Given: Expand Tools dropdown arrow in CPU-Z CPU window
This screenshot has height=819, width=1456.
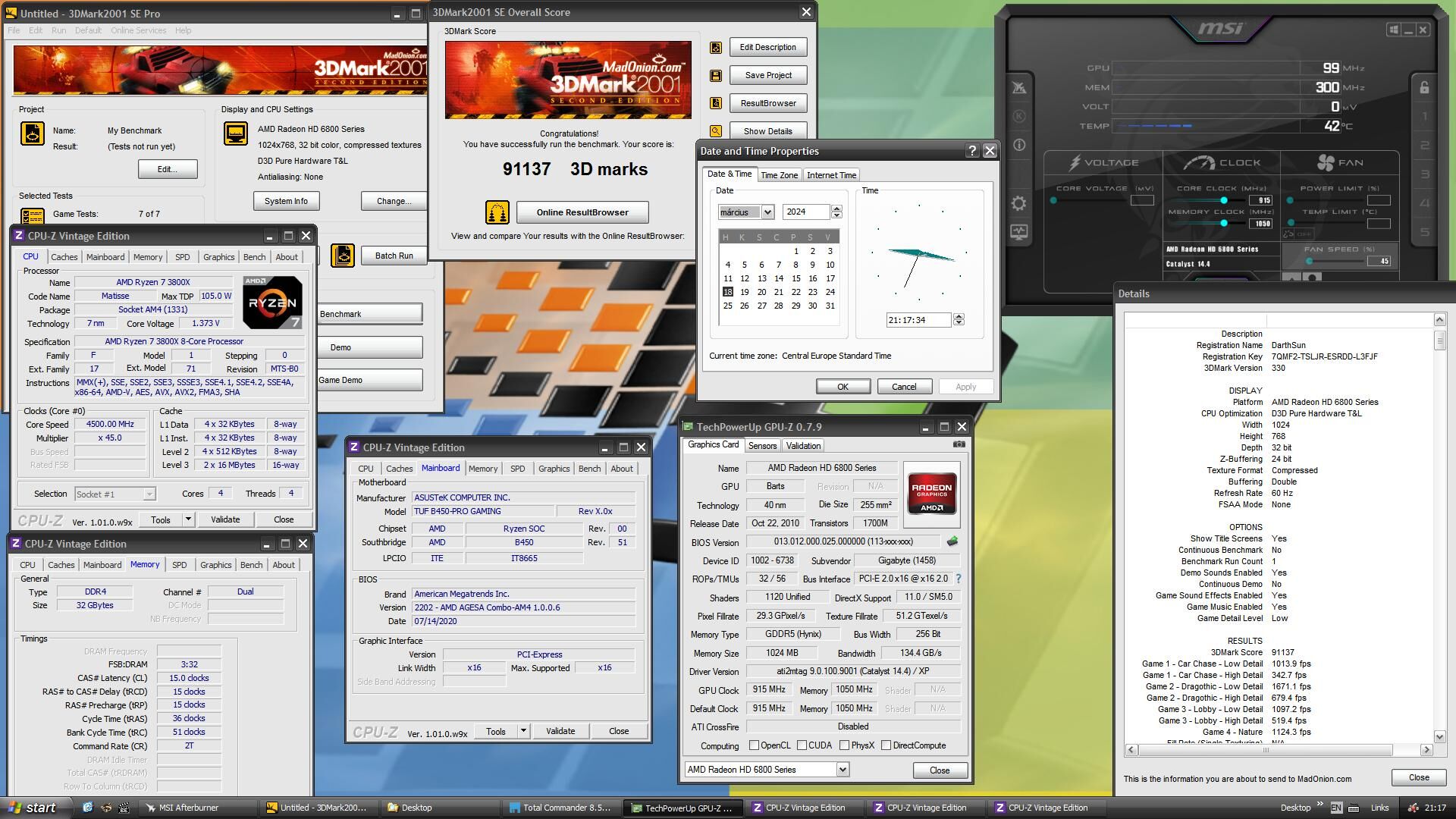Looking at the screenshot, I should (x=187, y=519).
